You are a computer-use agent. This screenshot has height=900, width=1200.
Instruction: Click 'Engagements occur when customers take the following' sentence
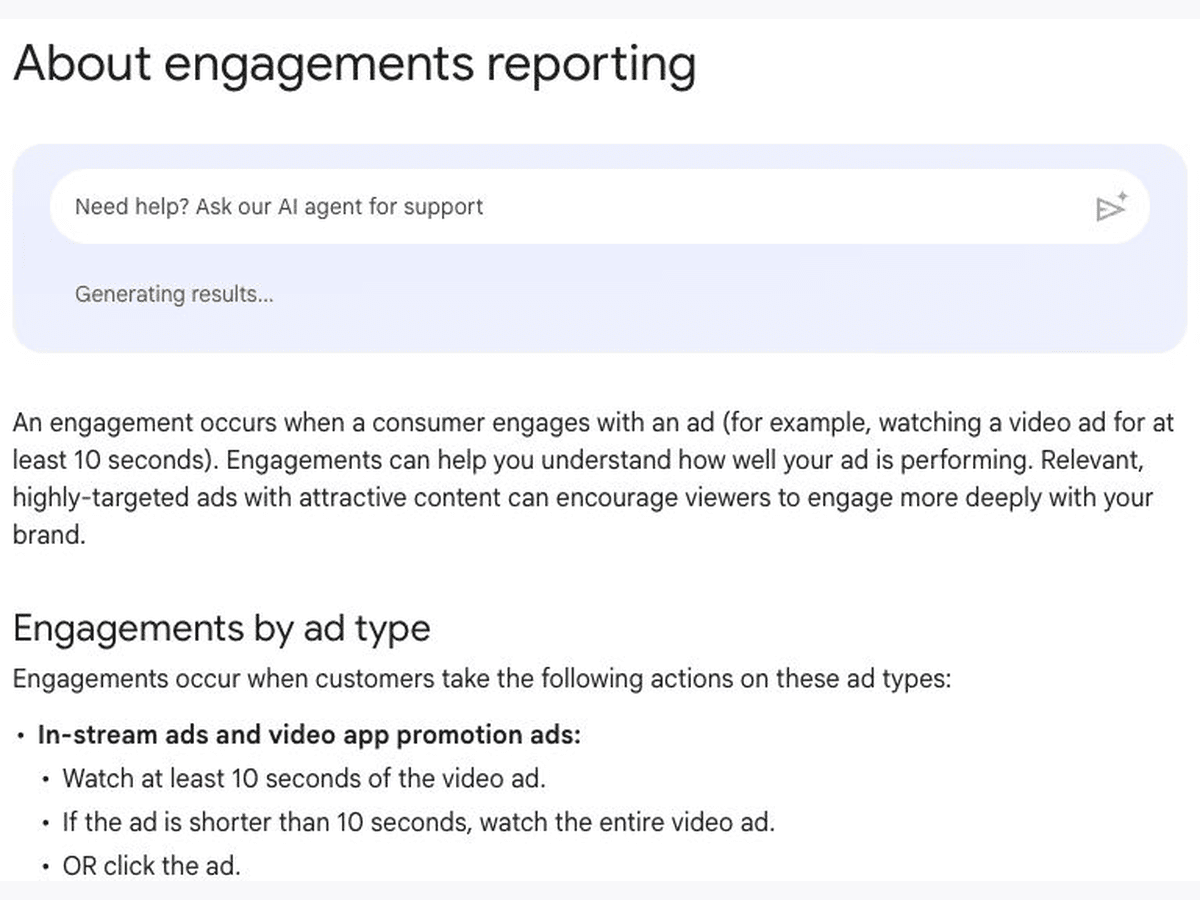(x=481, y=679)
